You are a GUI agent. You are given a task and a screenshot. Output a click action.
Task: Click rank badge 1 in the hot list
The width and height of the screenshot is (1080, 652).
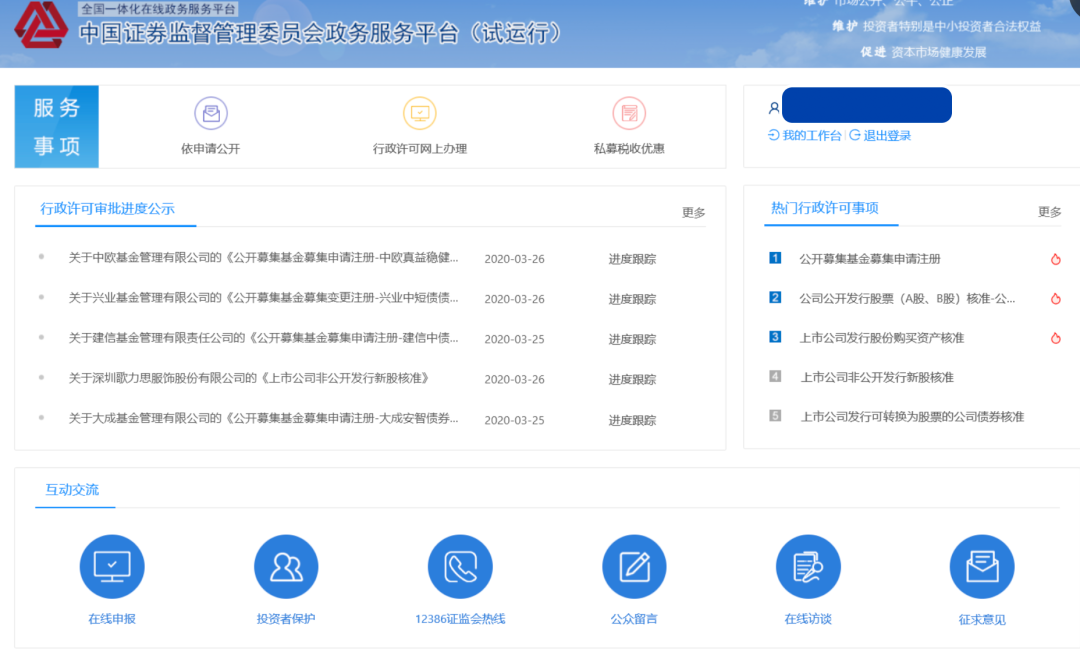point(775,258)
